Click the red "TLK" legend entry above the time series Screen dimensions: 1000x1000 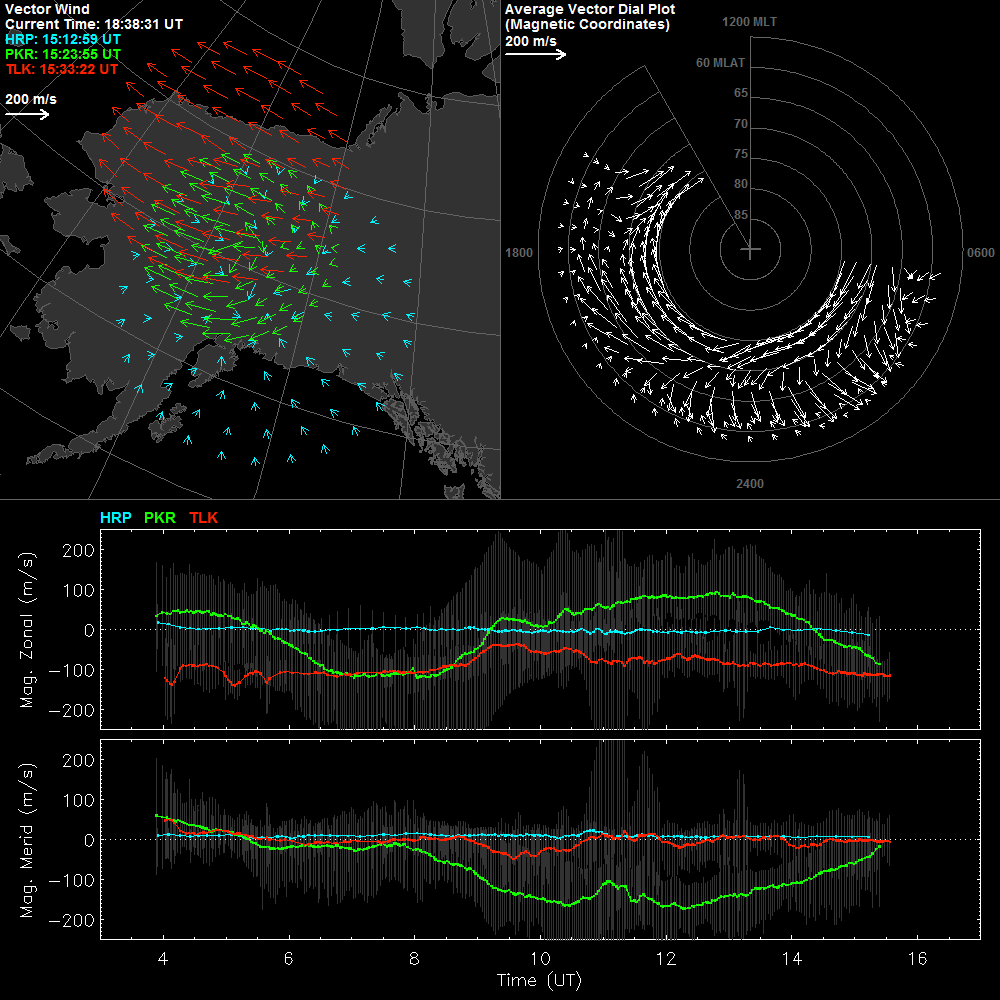(203, 517)
